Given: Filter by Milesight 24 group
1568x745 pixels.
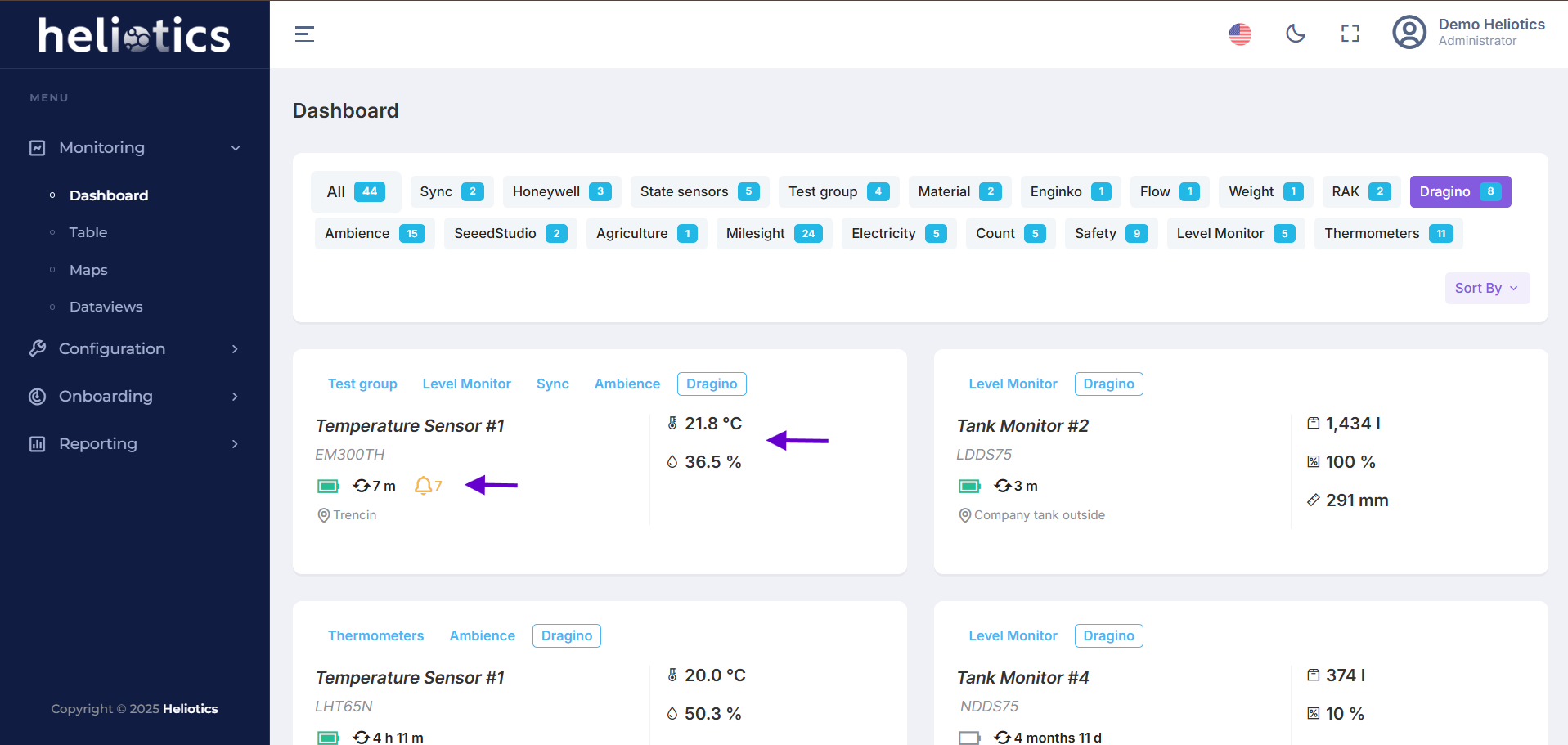Looking at the screenshot, I should (774, 233).
